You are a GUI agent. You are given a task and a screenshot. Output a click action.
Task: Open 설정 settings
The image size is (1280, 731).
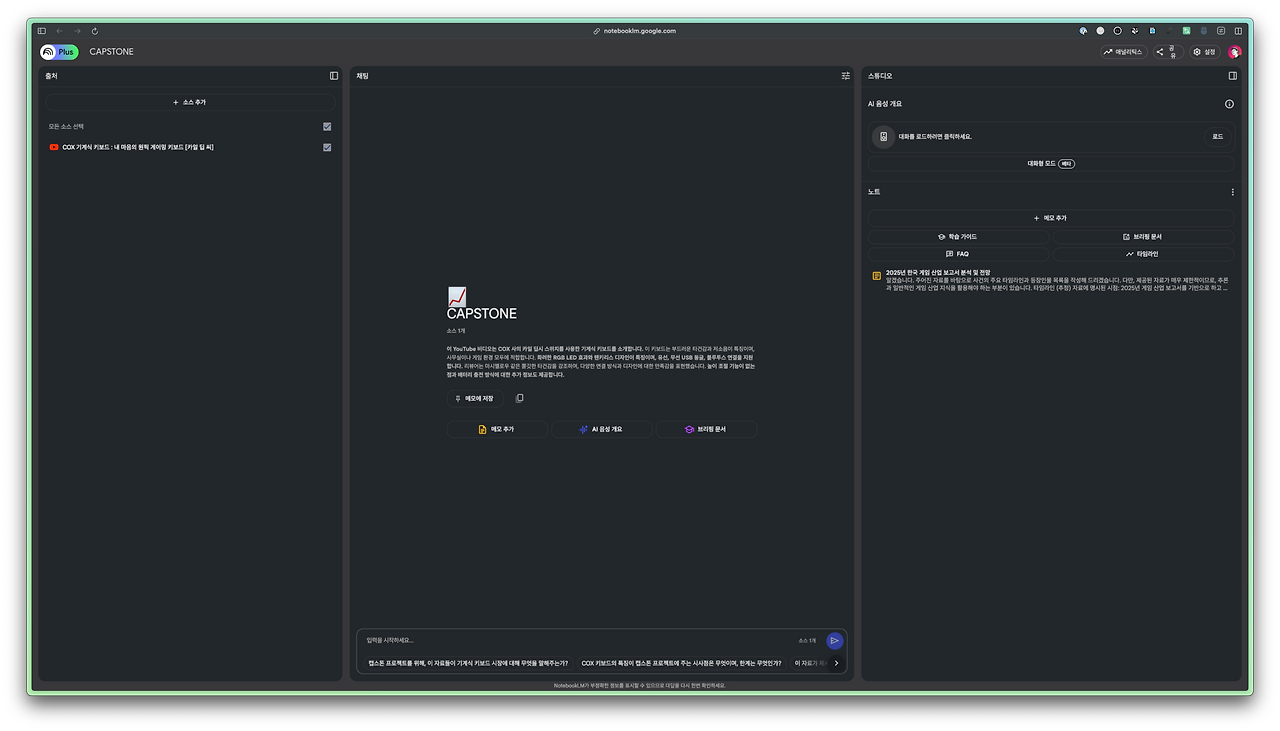tap(1205, 52)
